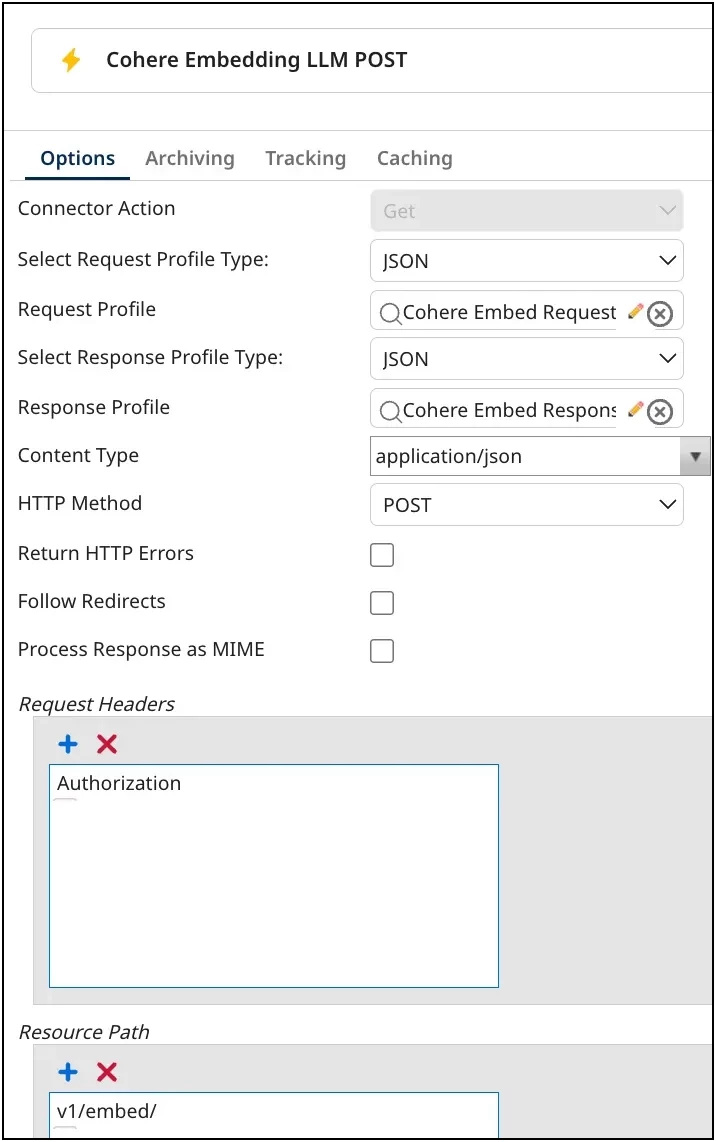
Task: Remove the Response Profile selection
Action: point(660,412)
